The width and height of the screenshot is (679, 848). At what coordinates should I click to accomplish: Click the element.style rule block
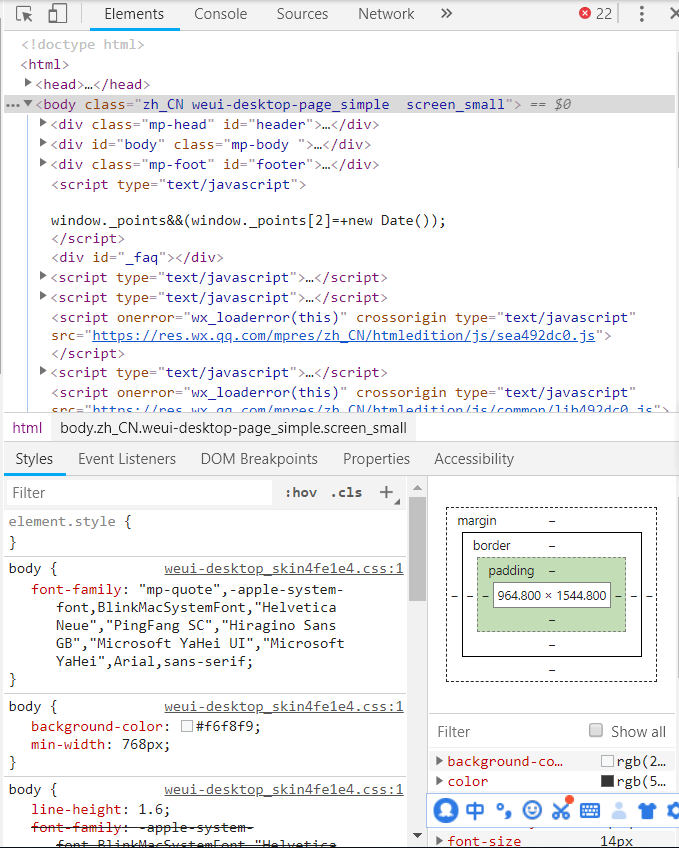coord(205,532)
